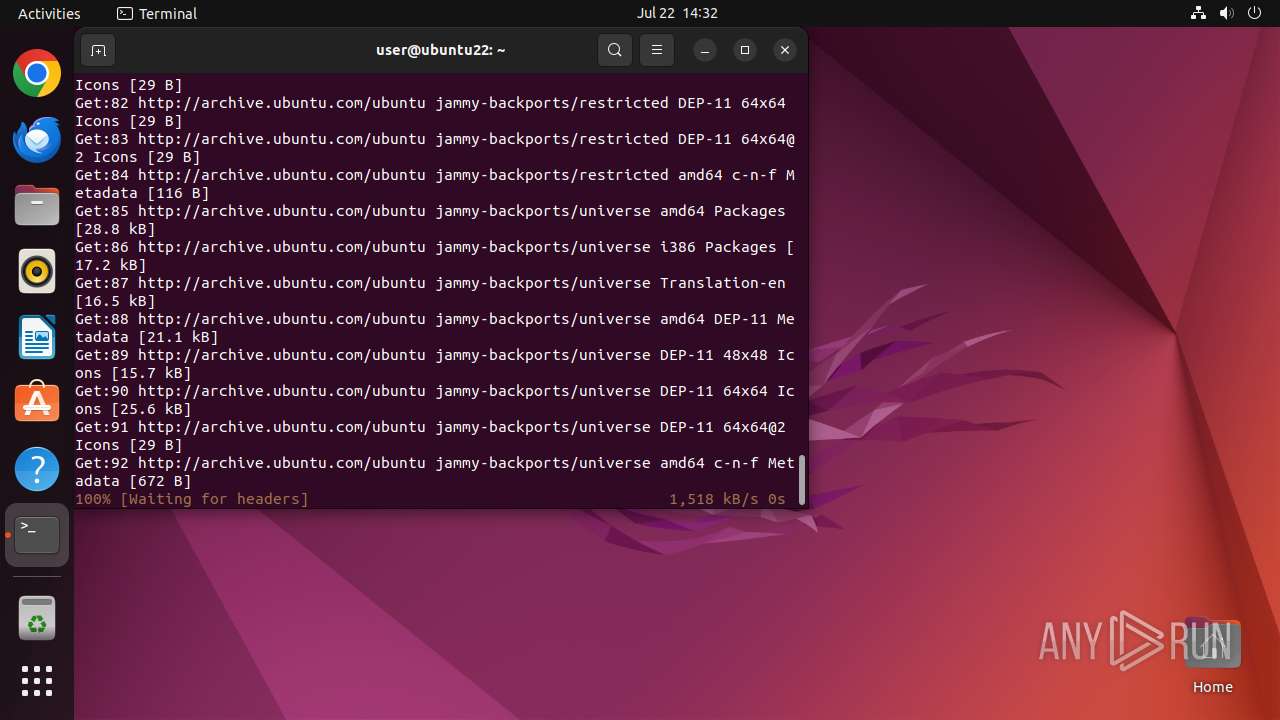The width and height of the screenshot is (1280, 720).
Task: Maximize the terminal window
Action: point(745,50)
